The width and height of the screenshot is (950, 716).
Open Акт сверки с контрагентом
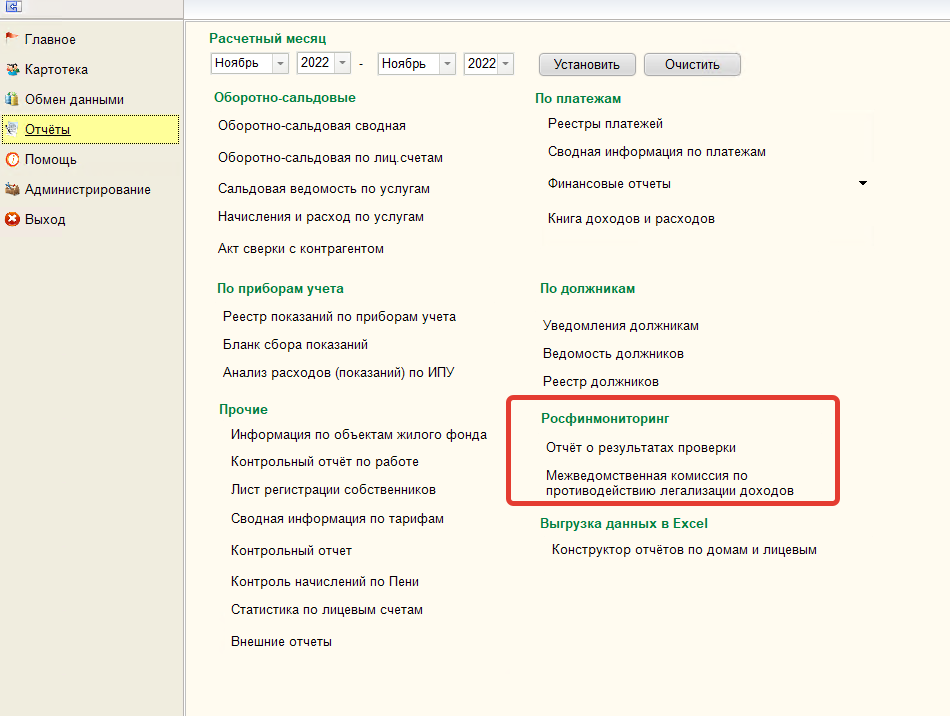(x=301, y=248)
